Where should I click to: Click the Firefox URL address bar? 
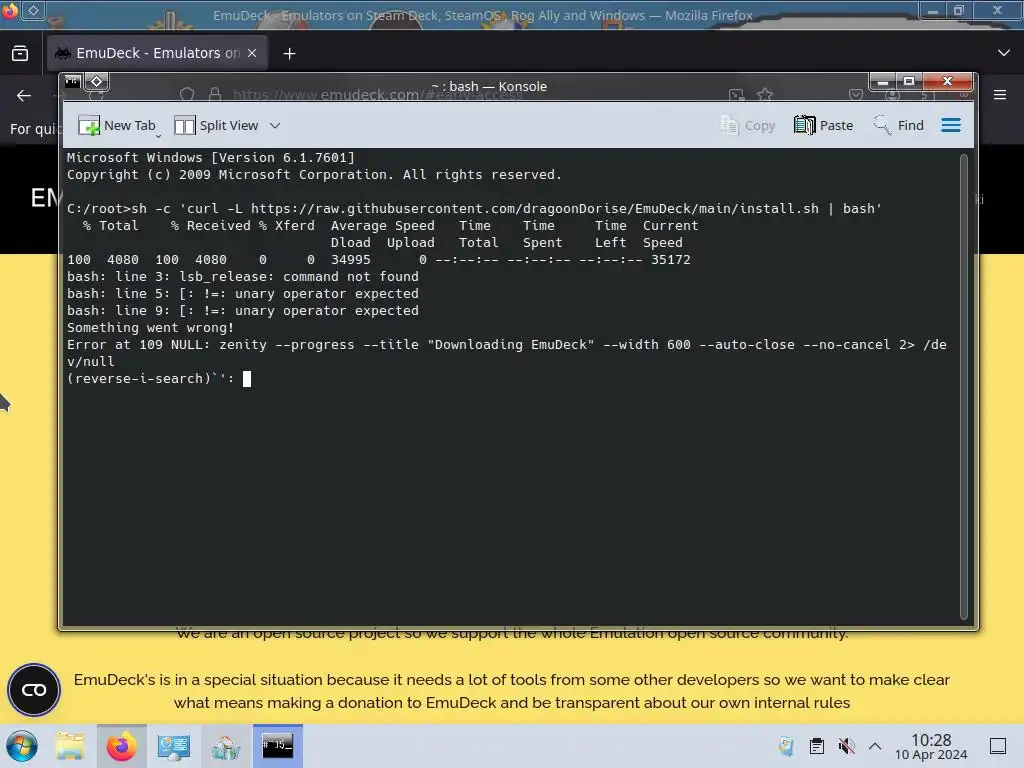[x=475, y=95]
